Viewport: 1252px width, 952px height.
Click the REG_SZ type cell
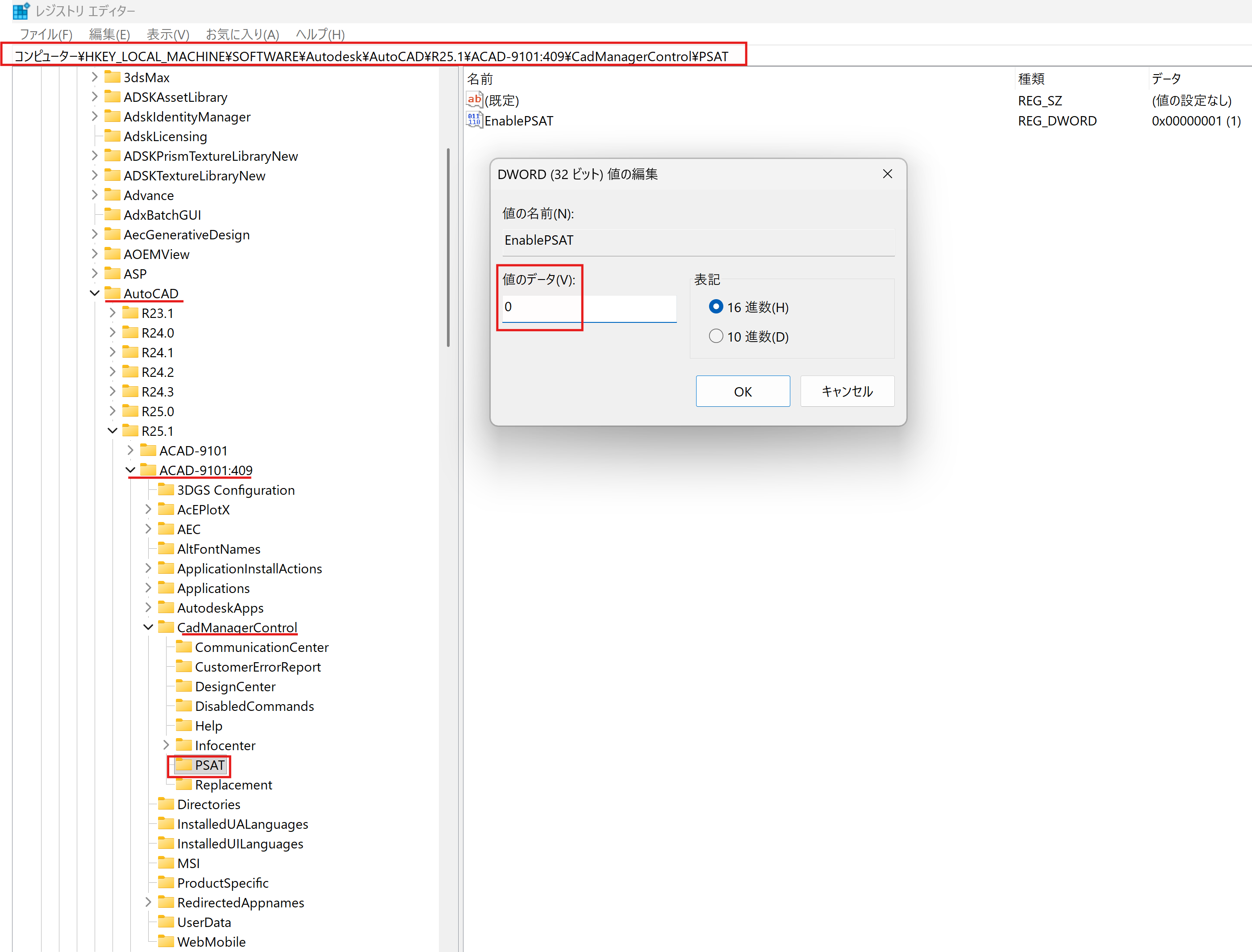click(x=1039, y=100)
